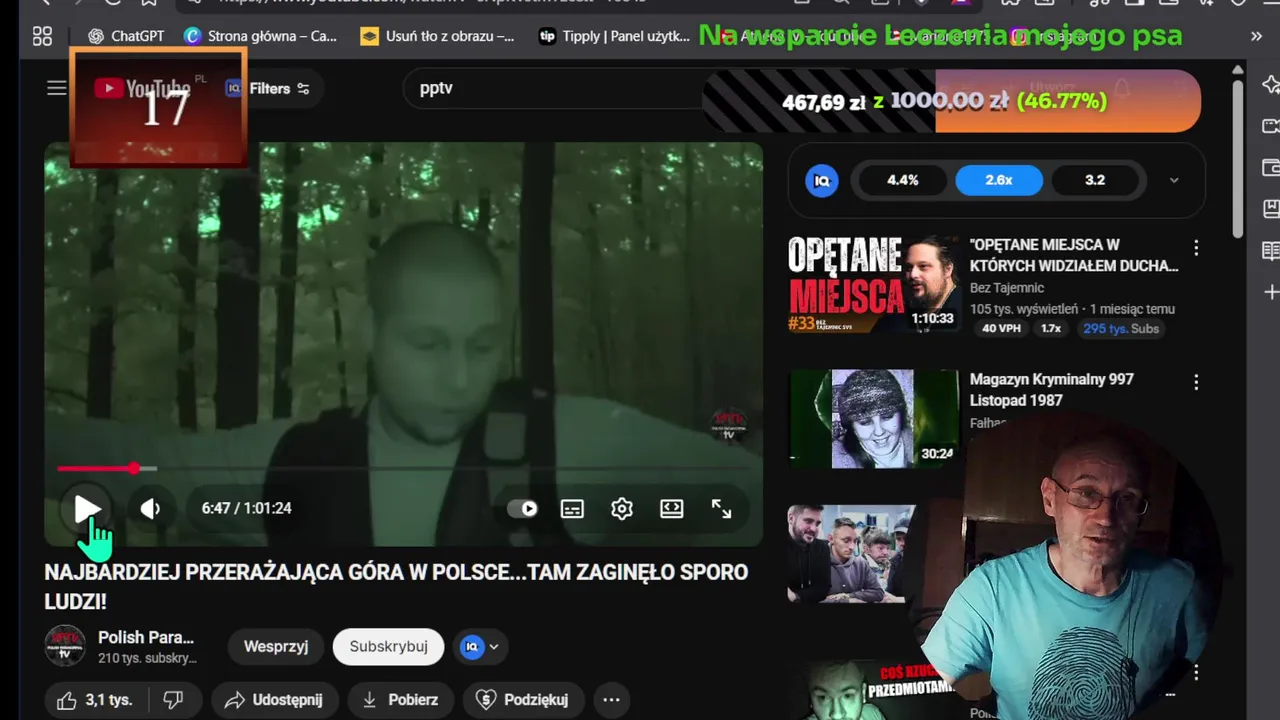Select the 4.4% vidIQ stat pill
This screenshot has width=1280, height=720.
(x=902, y=180)
